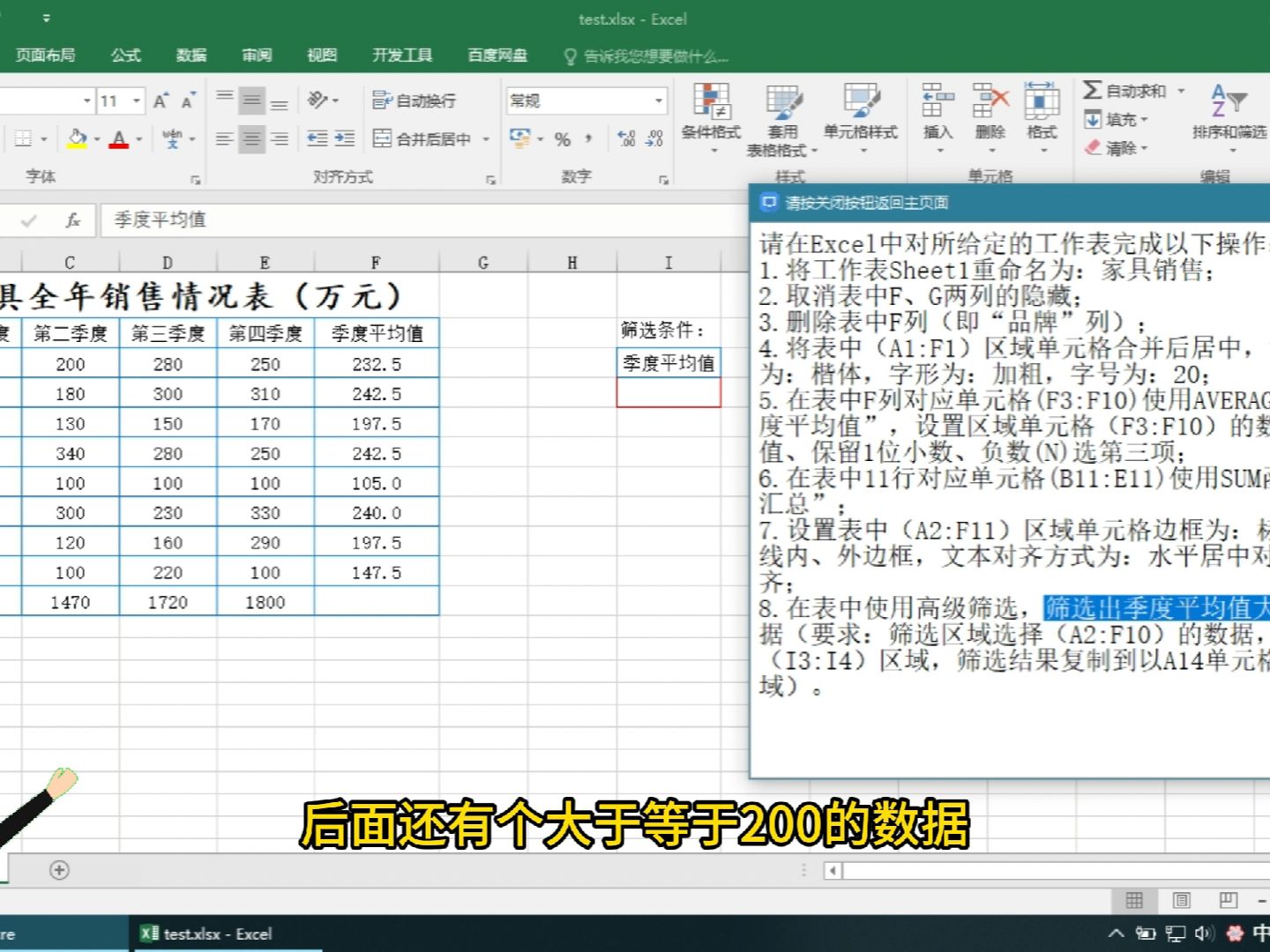Click the fx insert function button
1270x952 pixels.
click(72, 219)
